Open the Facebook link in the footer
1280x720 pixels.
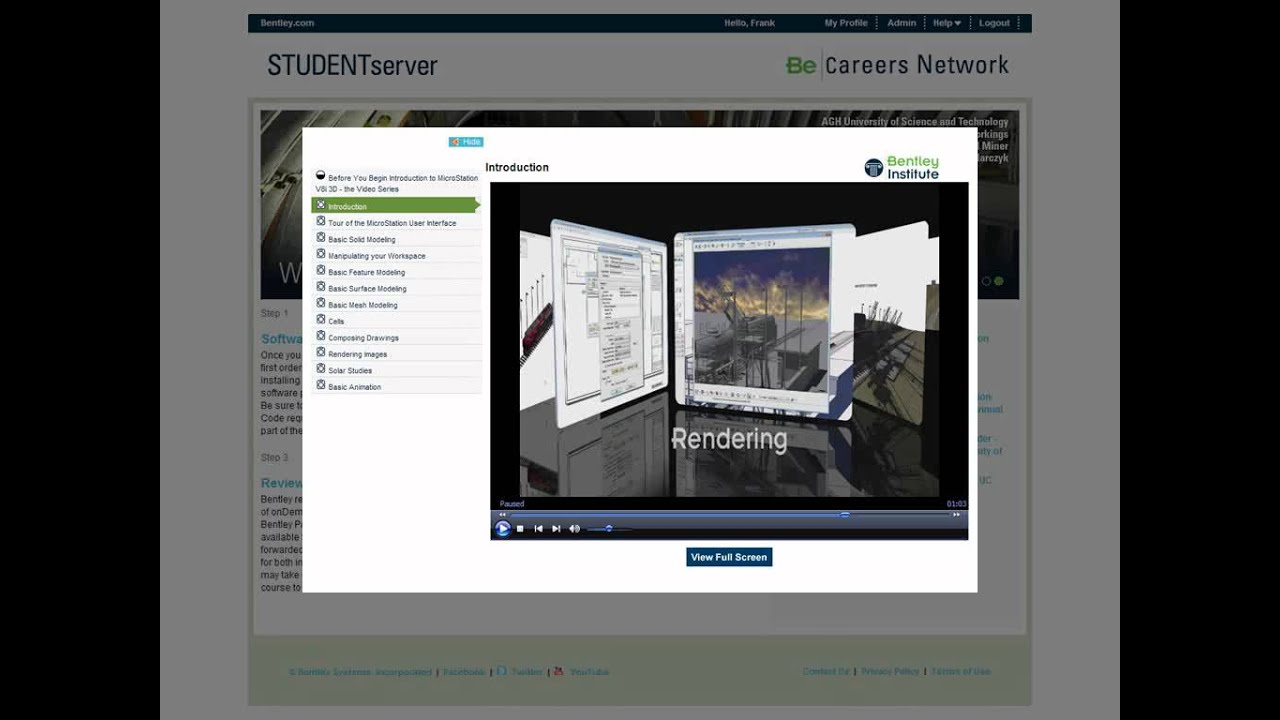coord(464,672)
